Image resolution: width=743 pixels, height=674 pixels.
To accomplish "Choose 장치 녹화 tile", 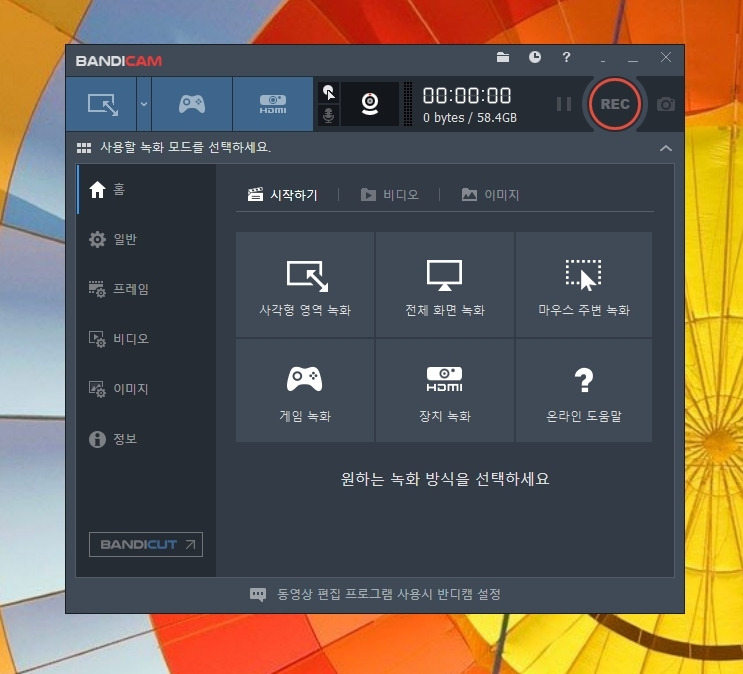I will click(444, 391).
